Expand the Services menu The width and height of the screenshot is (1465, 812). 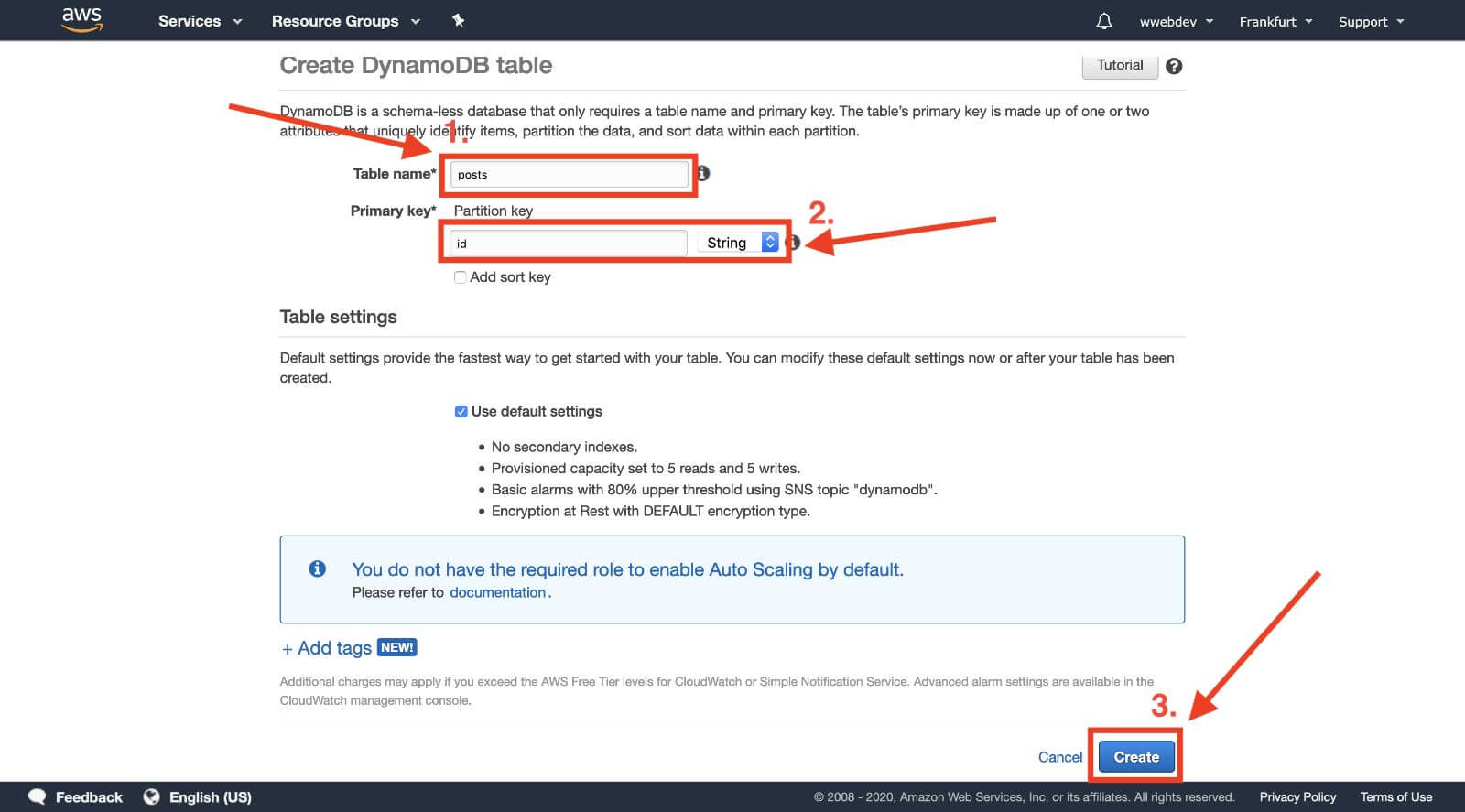[x=200, y=21]
